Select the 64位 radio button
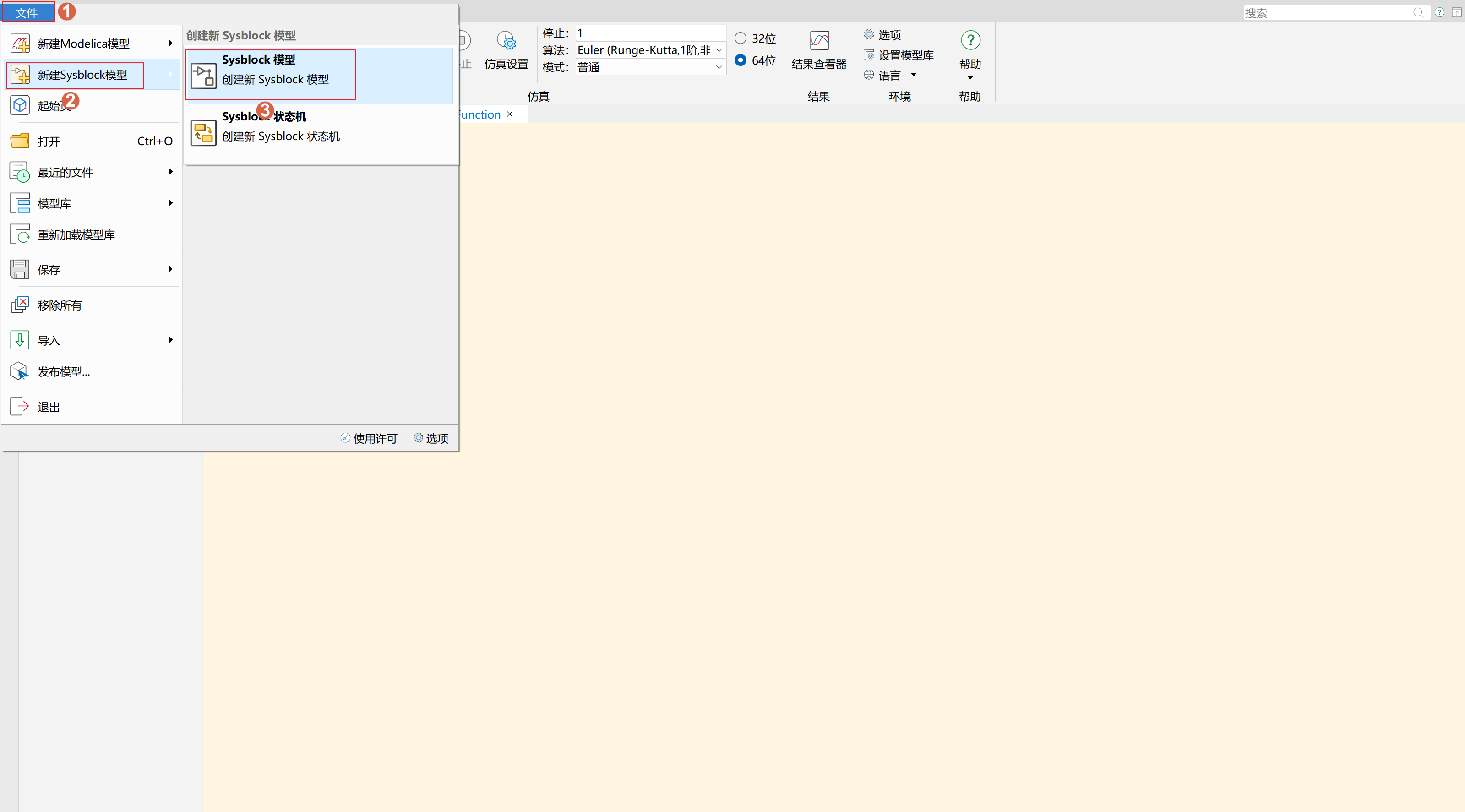The height and width of the screenshot is (812, 1465). coord(740,60)
